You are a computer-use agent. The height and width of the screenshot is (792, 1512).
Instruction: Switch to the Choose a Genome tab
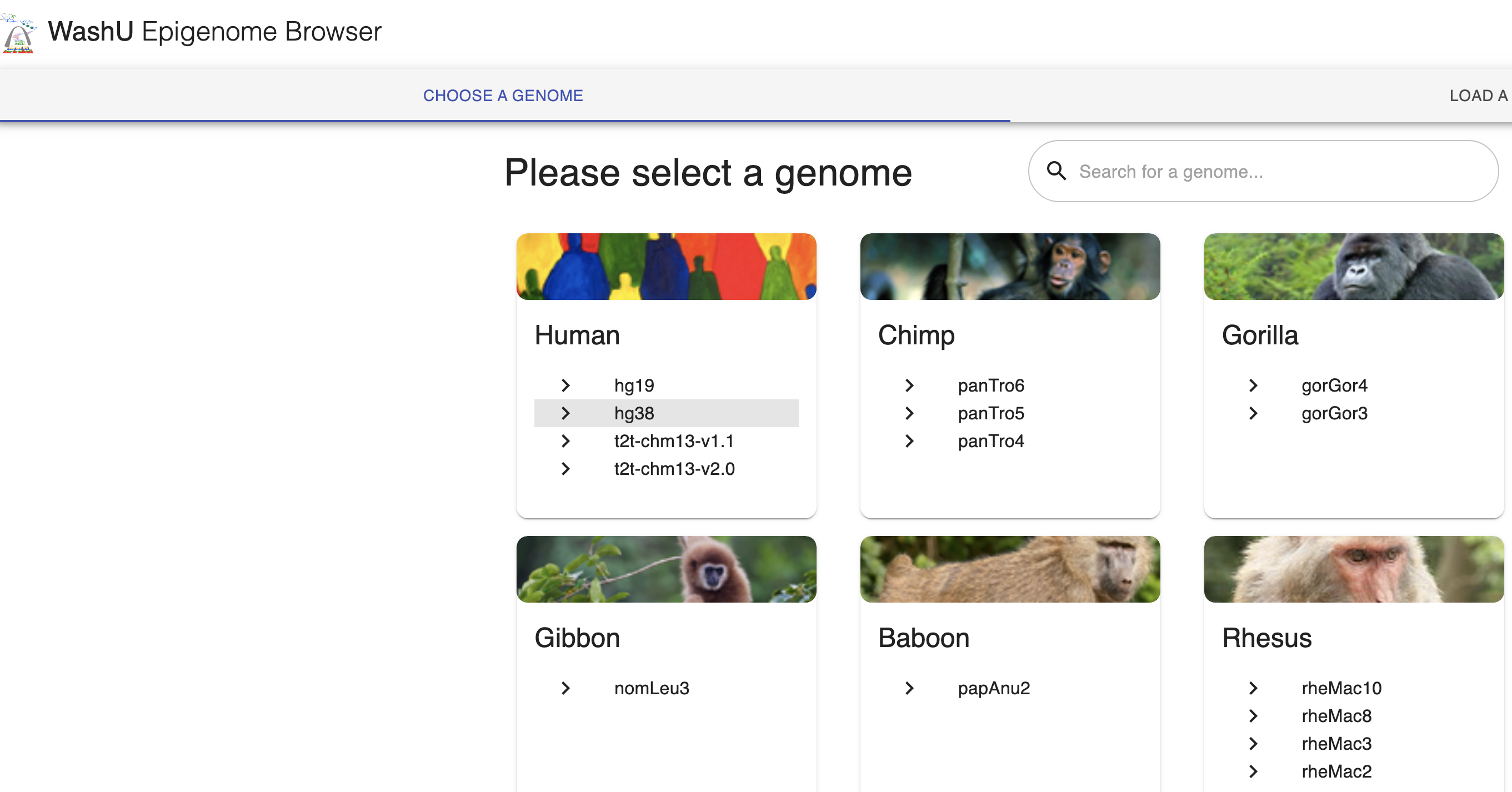(x=503, y=96)
